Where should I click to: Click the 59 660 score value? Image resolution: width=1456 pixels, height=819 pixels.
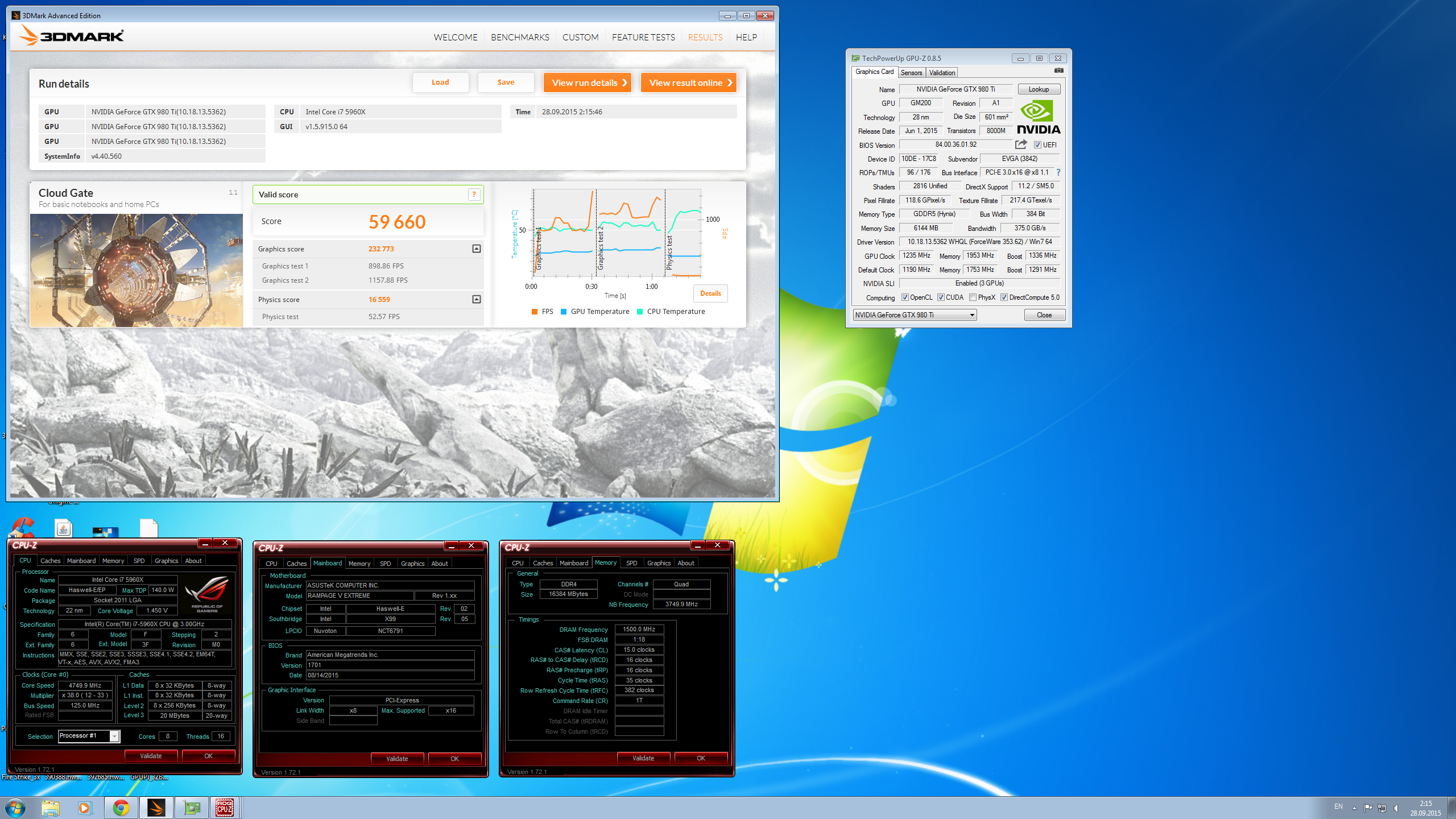click(x=397, y=222)
